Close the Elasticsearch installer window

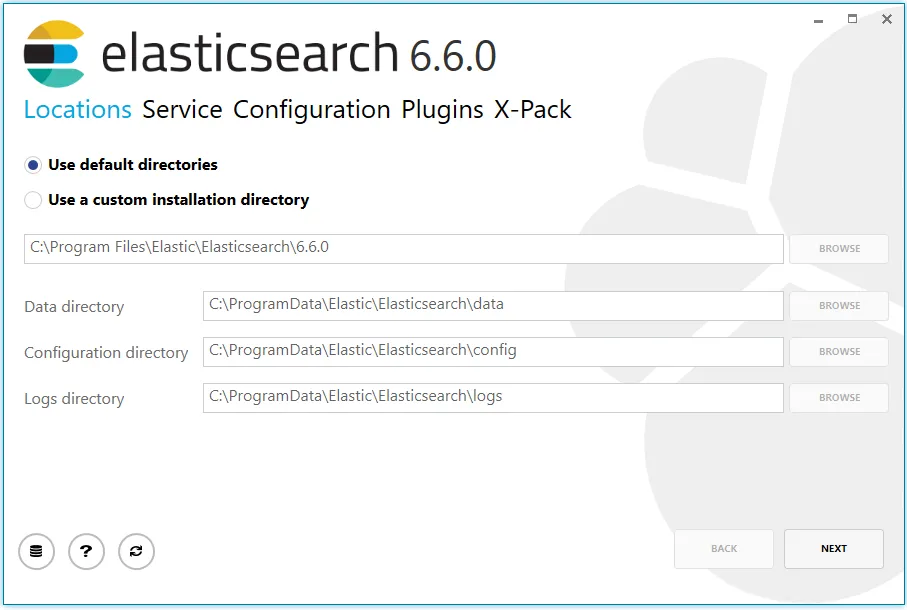(886, 19)
